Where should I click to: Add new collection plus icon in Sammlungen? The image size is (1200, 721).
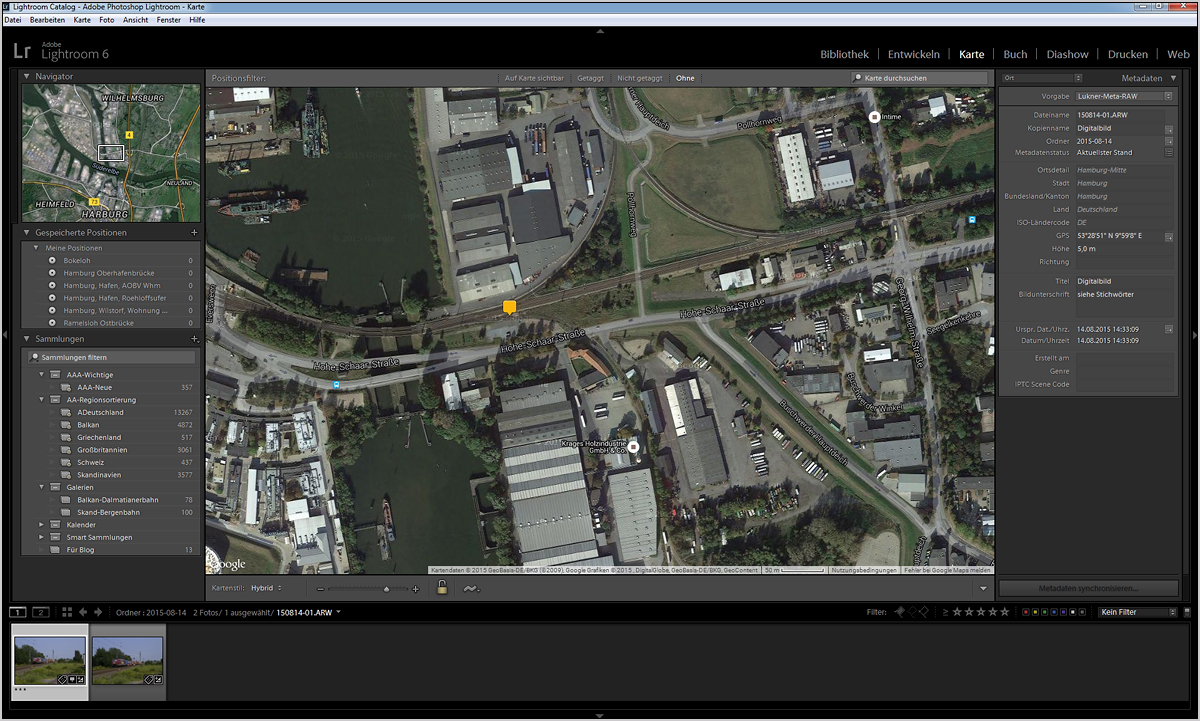point(195,340)
